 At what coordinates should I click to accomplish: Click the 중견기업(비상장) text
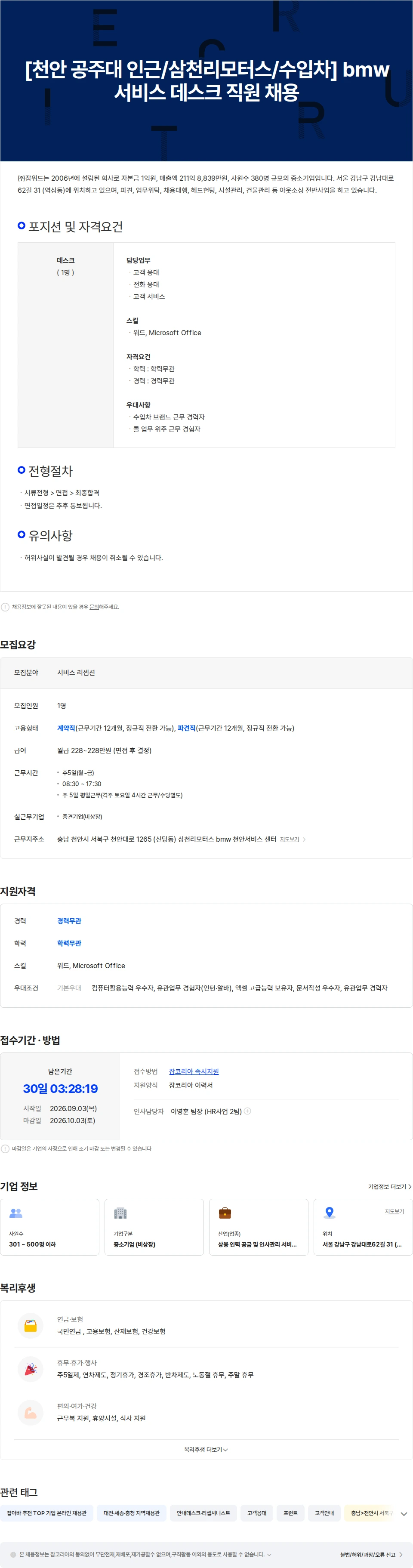point(82,817)
